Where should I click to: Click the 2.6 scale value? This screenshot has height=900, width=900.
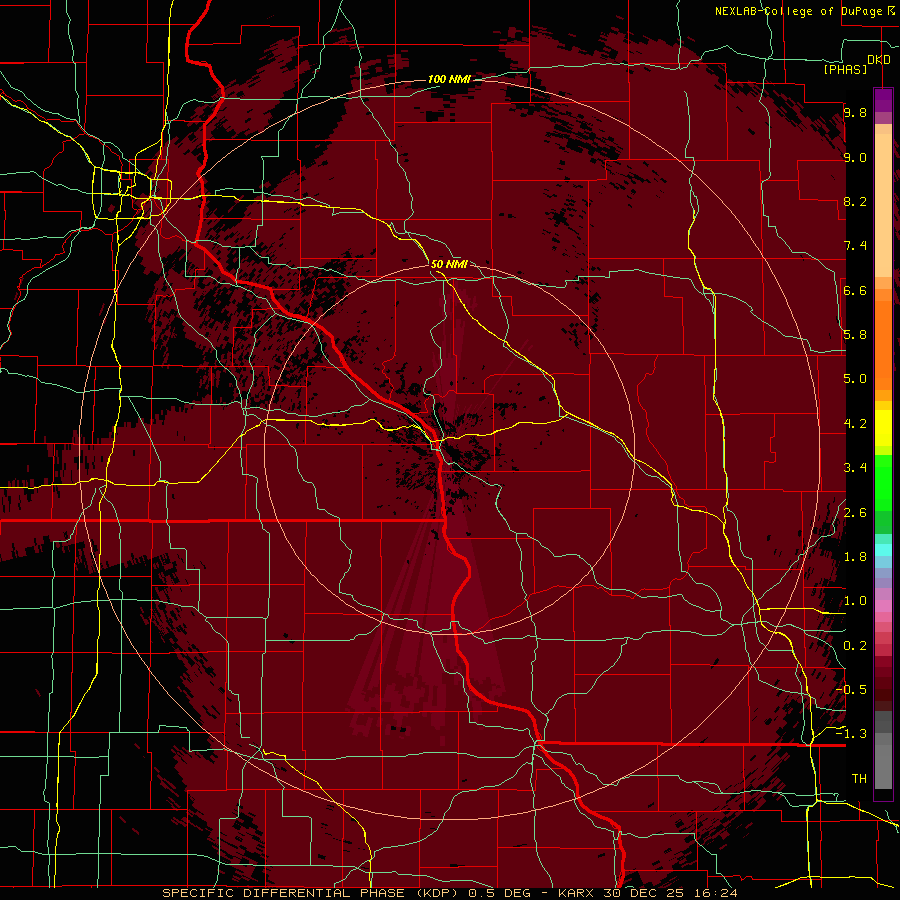855,513
